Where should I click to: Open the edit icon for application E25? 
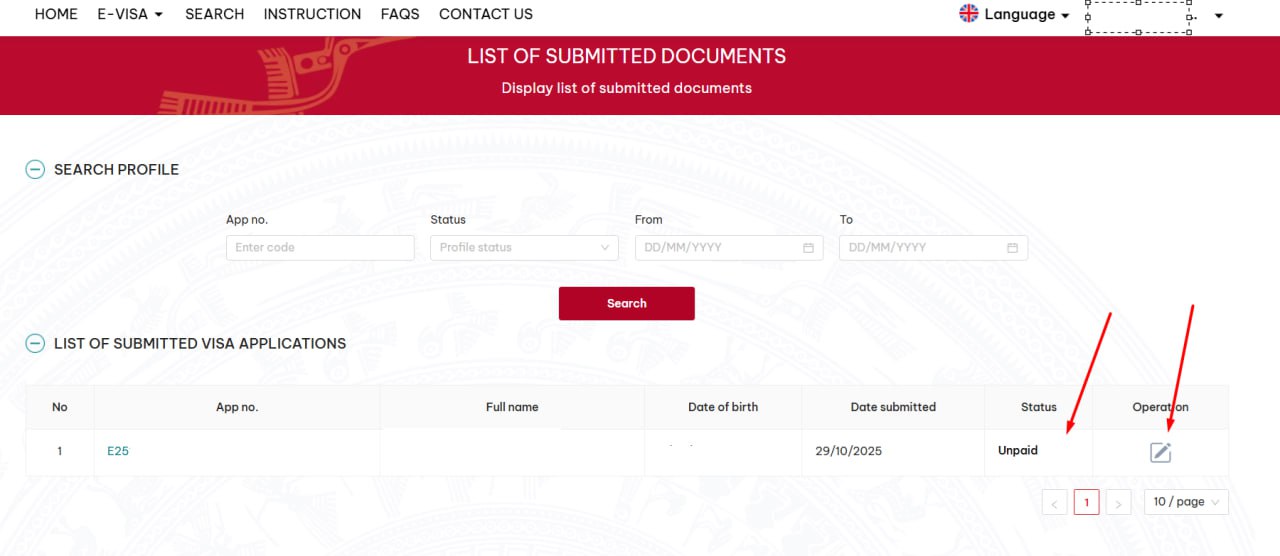point(1160,452)
